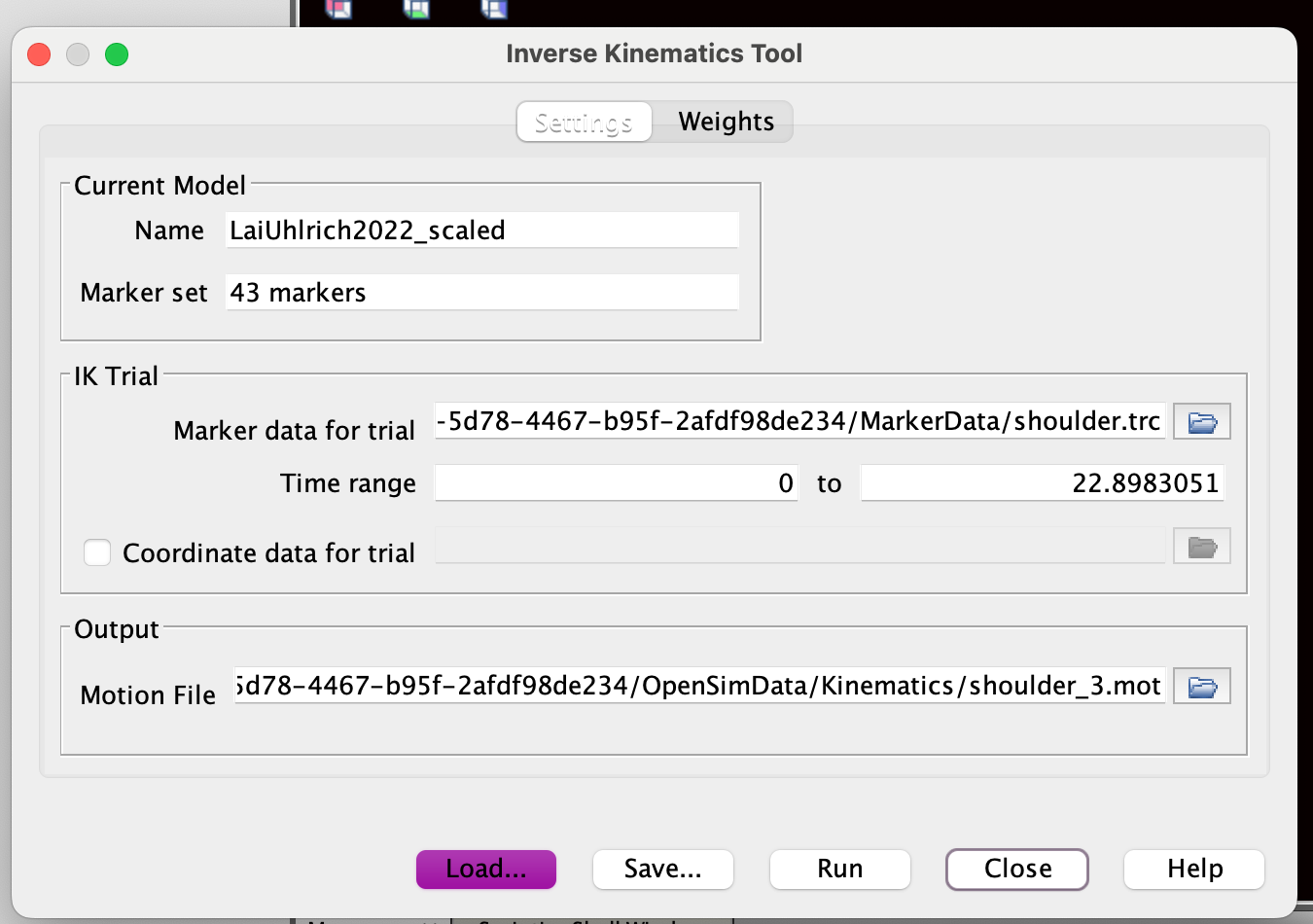Screen dimensions: 1313x924
Task: Open Help for the IK tool
Action: 1194,869
